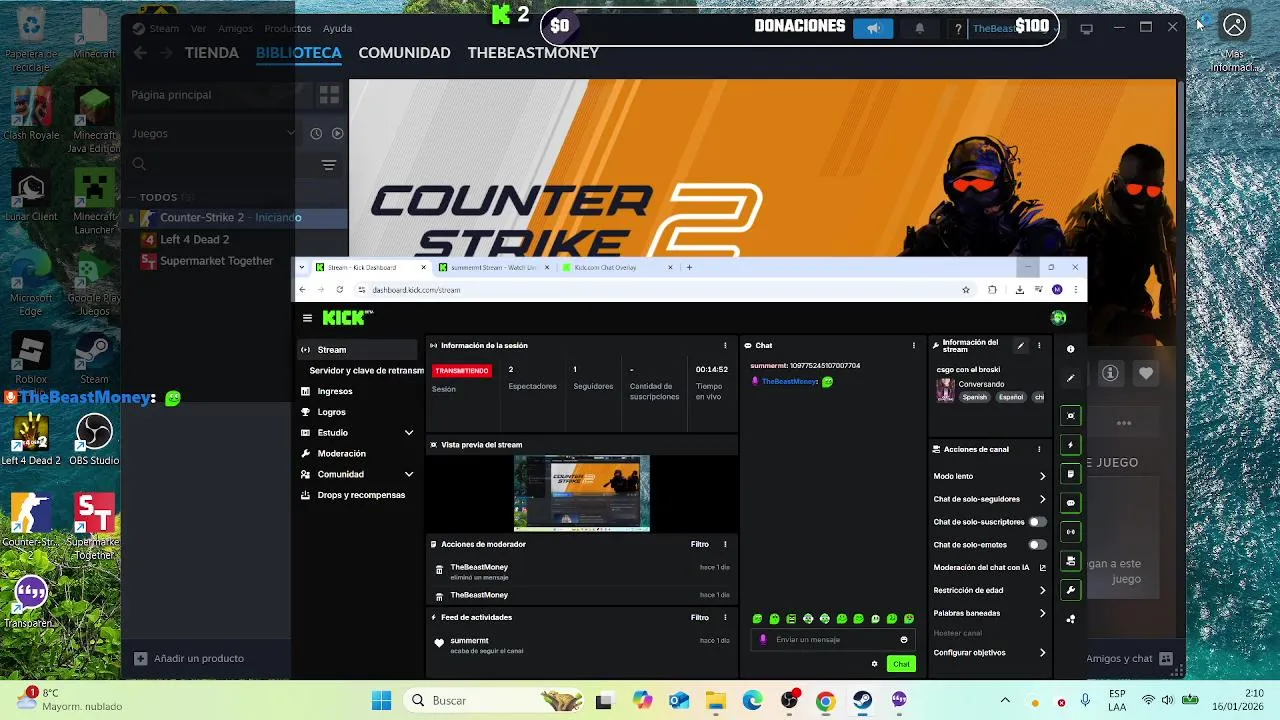Screen dimensions: 1280x720
Task: Open Moderación in the Kick sidebar
Action: click(341, 453)
